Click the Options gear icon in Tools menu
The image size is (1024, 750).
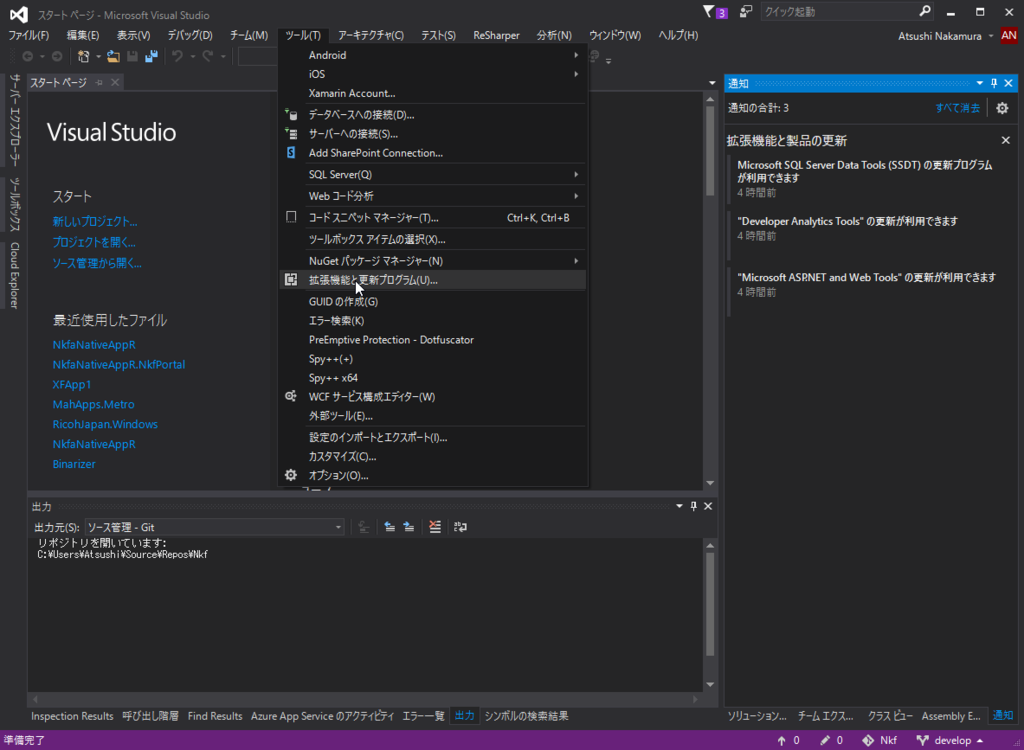(x=291, y=475)
